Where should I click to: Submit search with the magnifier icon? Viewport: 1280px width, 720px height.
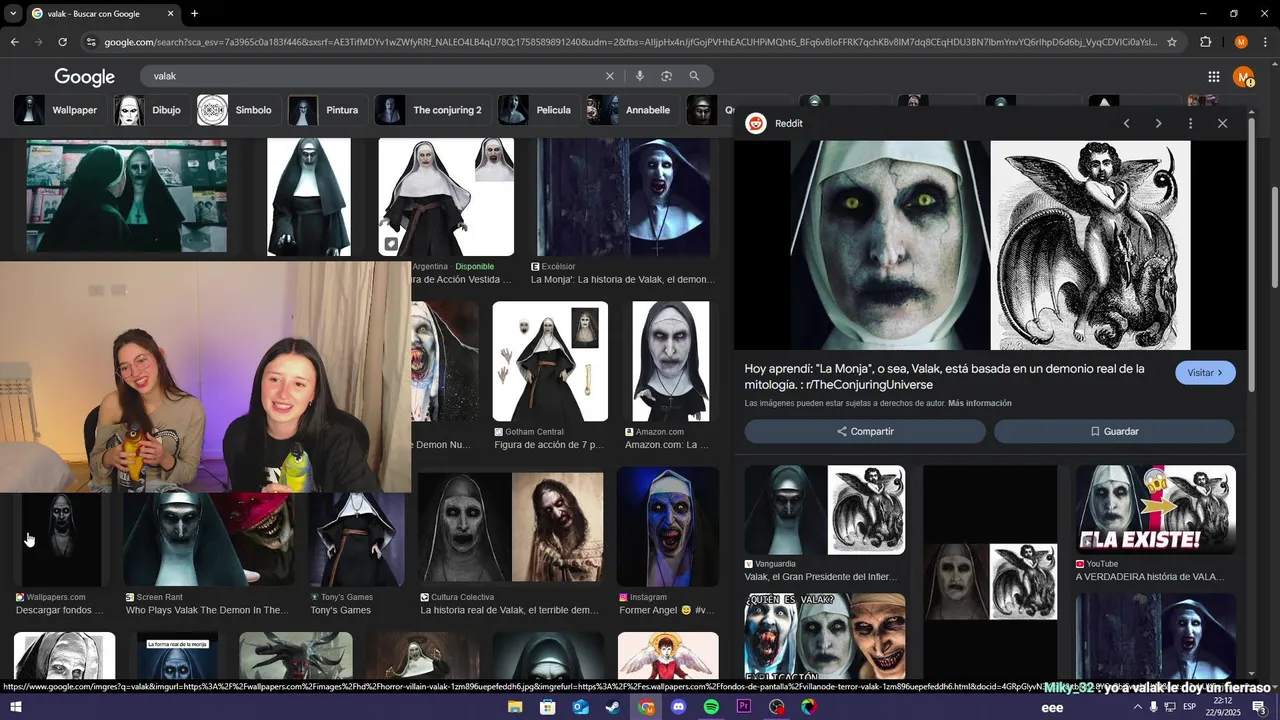pyautogui.click(x=694, y=76)
